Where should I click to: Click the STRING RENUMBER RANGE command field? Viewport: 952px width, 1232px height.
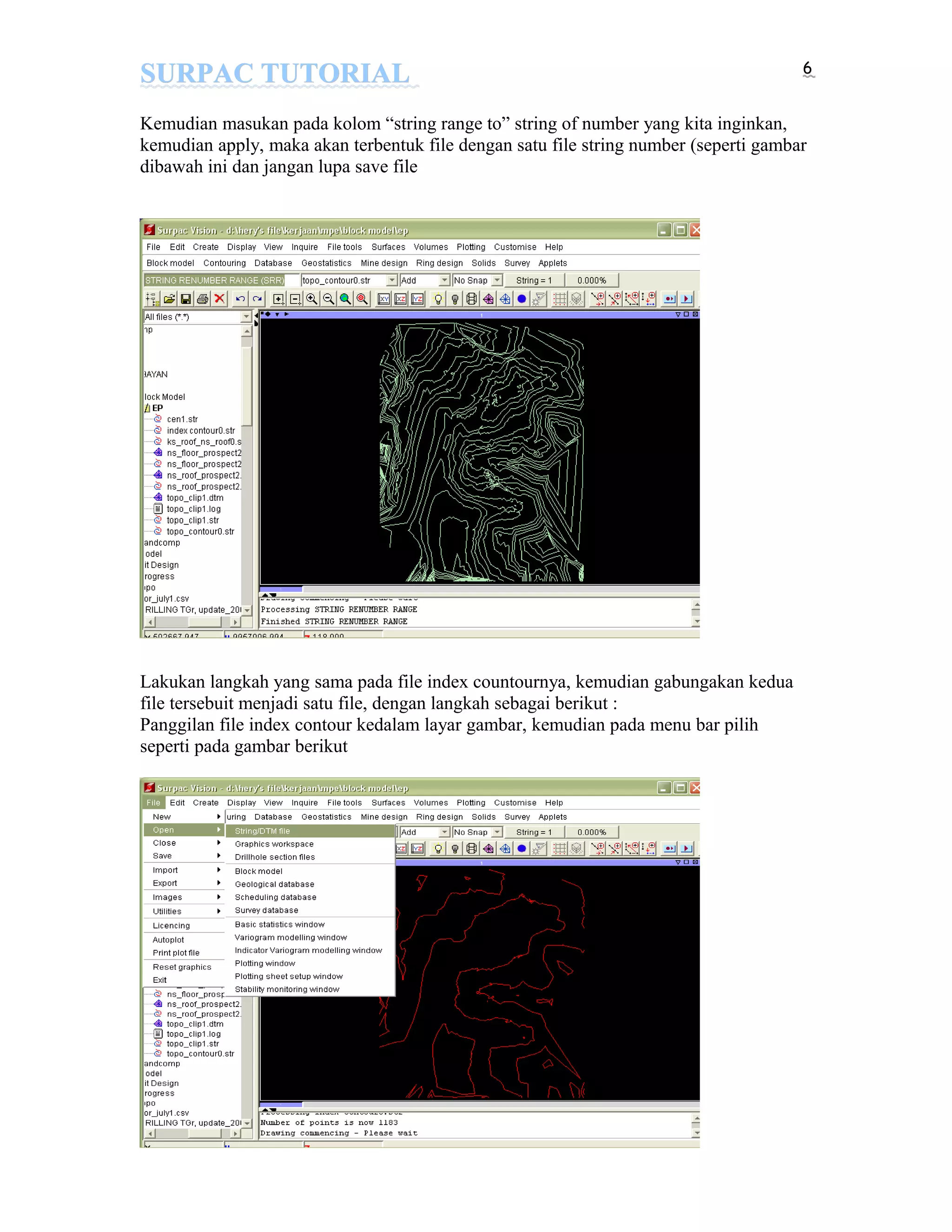[214, 280]
